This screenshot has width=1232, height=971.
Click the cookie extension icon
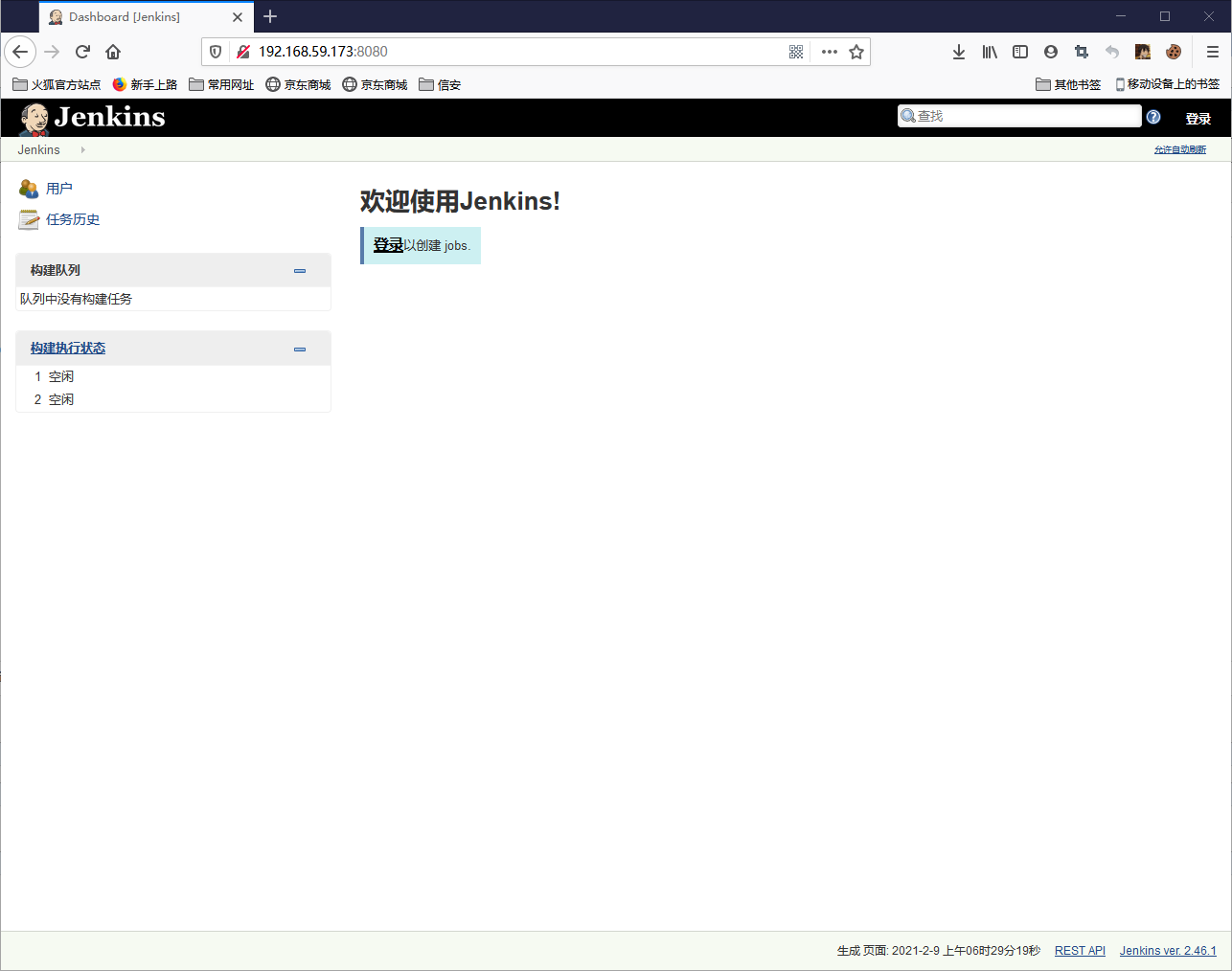[x=1174, y=52]
